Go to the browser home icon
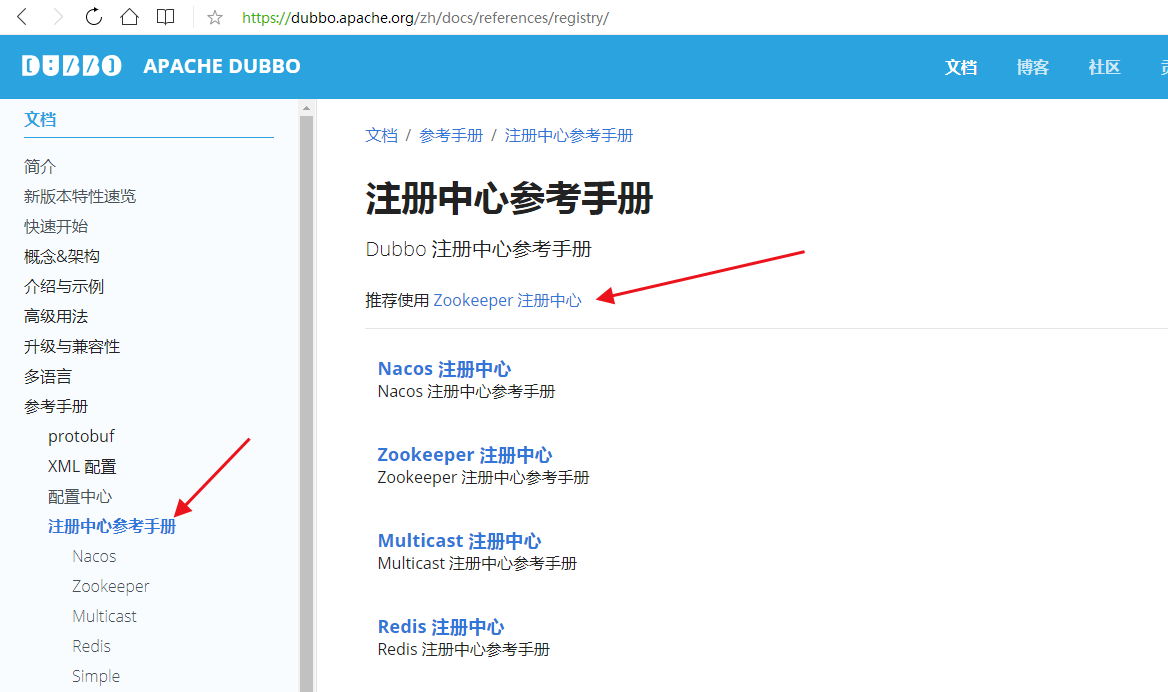Image resolution: width=1168 pixels, height=692 pixels. [x=130, y=17]
